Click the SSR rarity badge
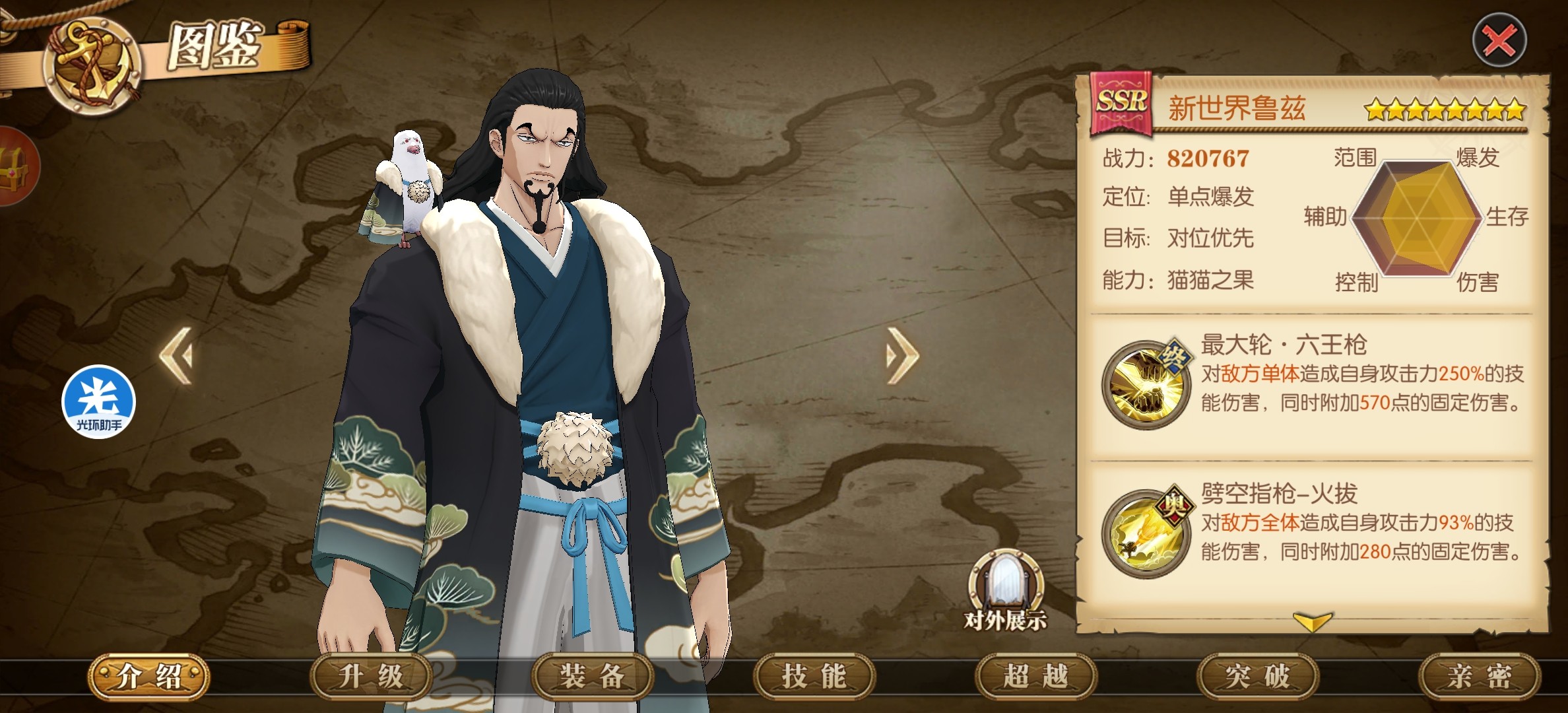The width and height of the screenshot is (1568, 713). click(x=1121, y=103)
